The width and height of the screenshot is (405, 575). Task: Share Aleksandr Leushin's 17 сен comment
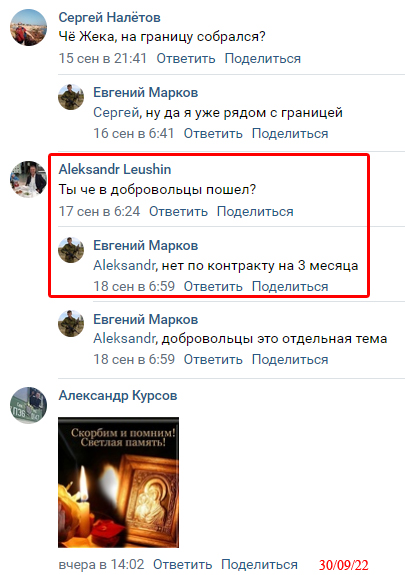pos(255,212)
